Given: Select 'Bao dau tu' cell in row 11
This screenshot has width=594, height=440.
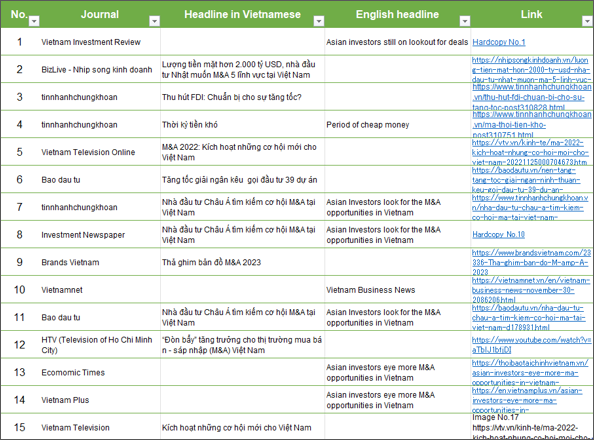Looking at the screenshot, I should tap(100, 318).
